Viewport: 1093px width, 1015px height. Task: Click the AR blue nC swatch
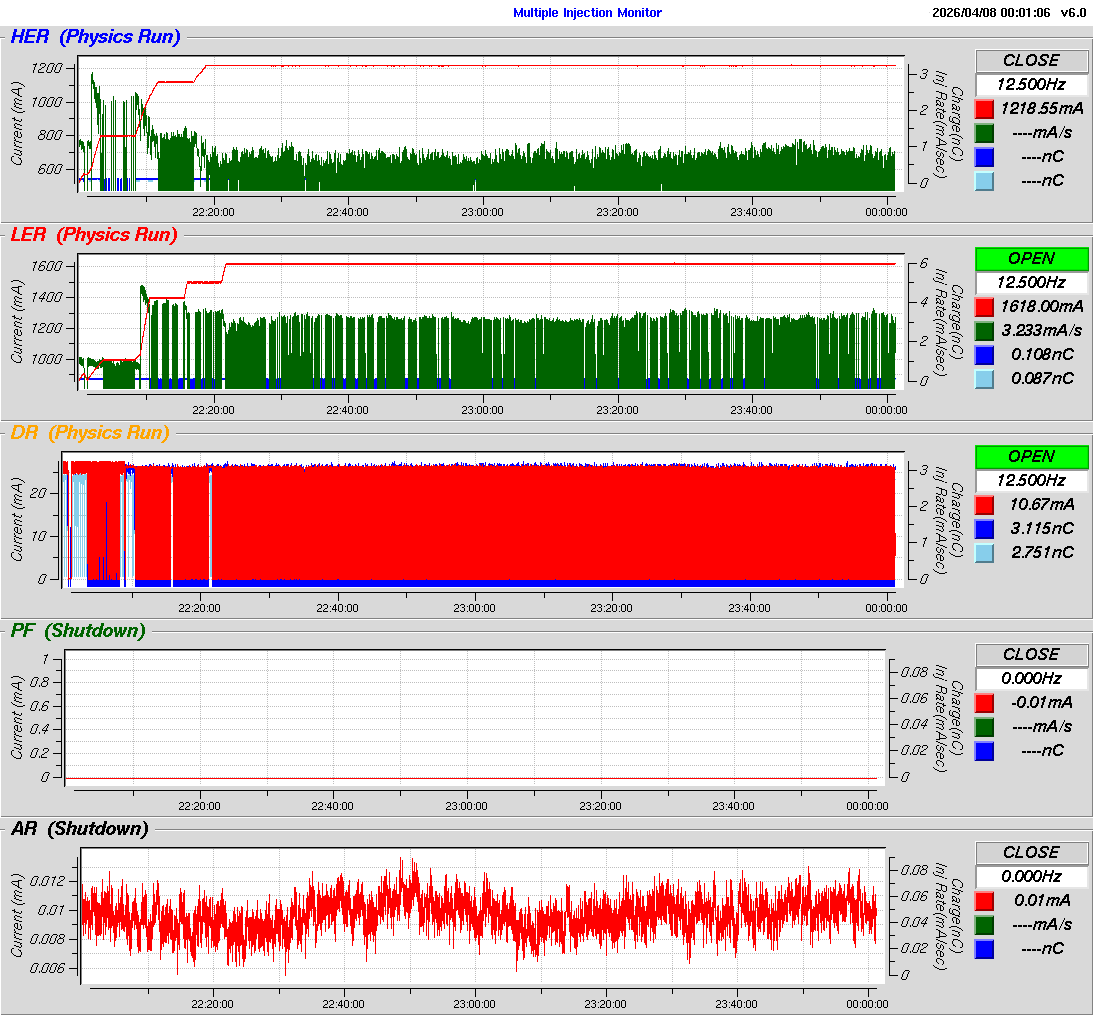click(x=985, y=948)
